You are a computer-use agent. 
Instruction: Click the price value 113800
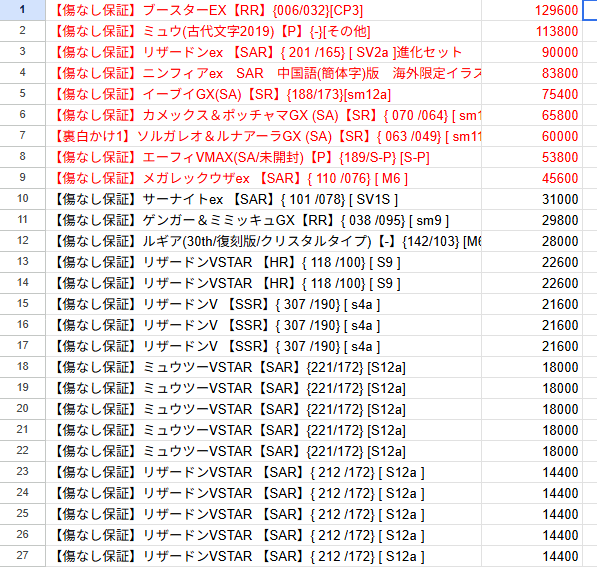(x=557, y=31)
